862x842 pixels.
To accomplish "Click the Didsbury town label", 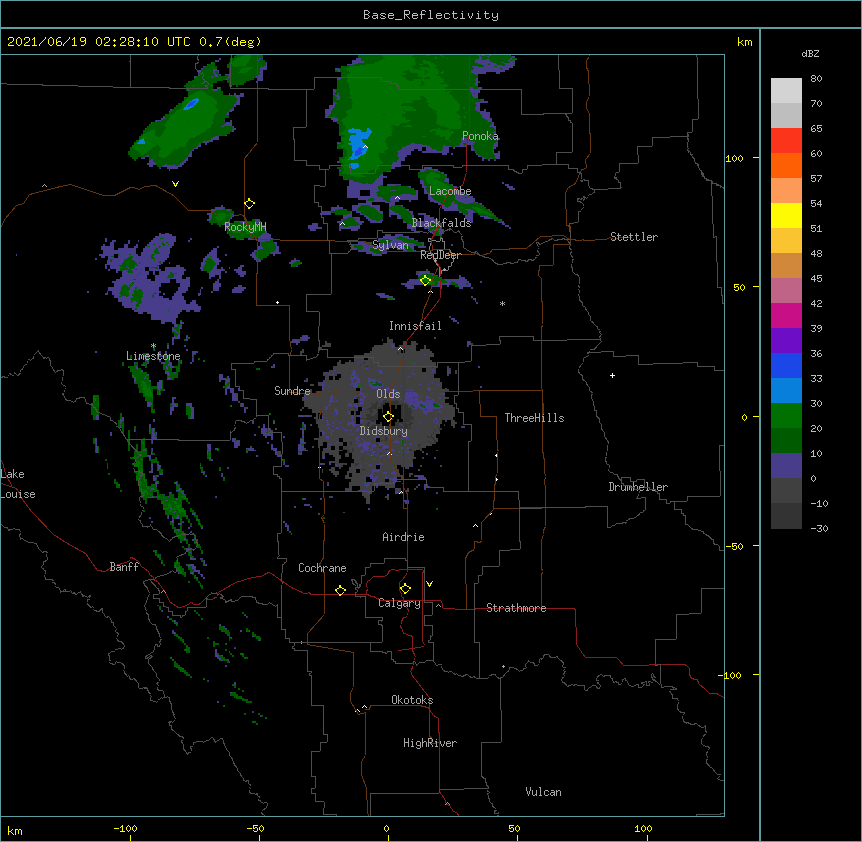I will (384, 431).
